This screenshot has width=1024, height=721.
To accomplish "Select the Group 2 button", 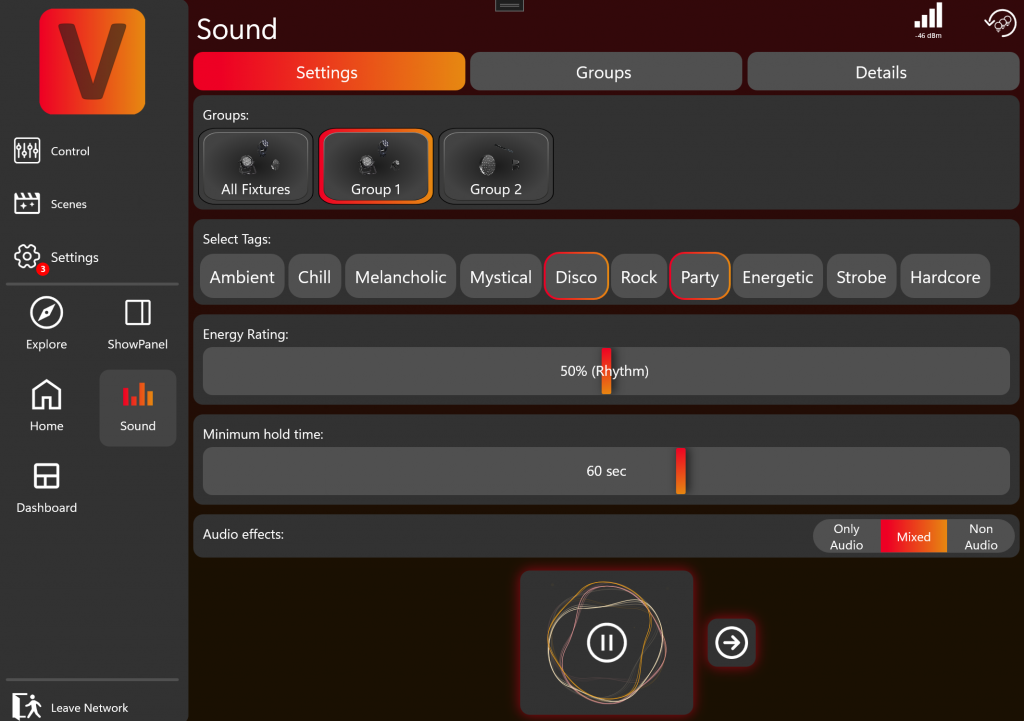I will 496,167.
